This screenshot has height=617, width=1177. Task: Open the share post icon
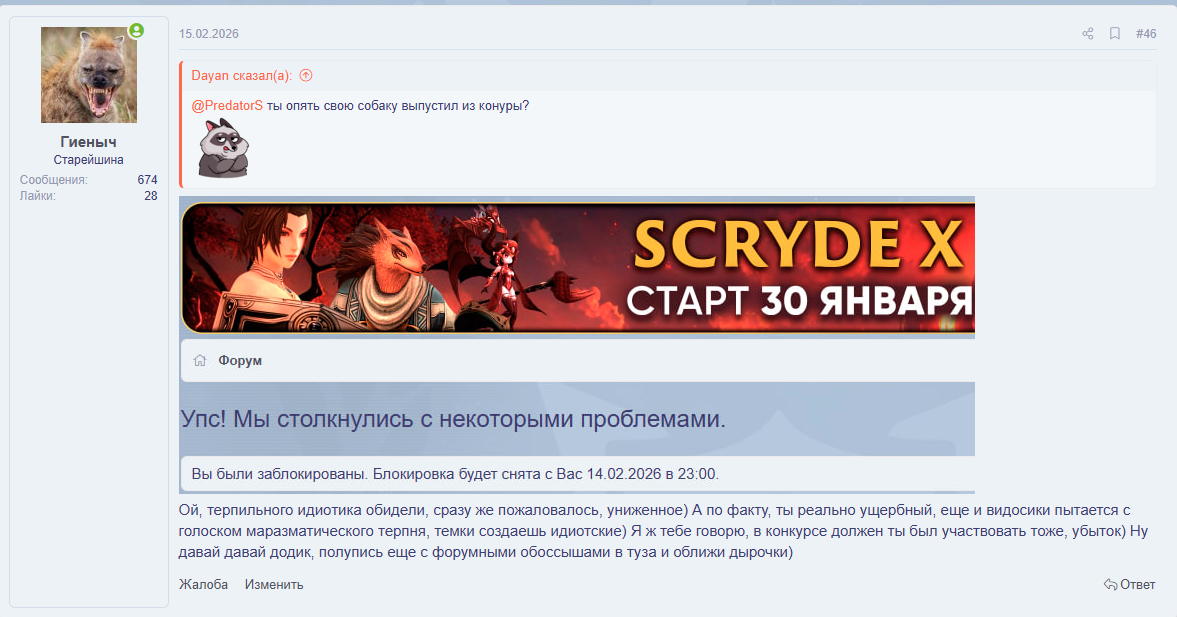coord(1087,34)
